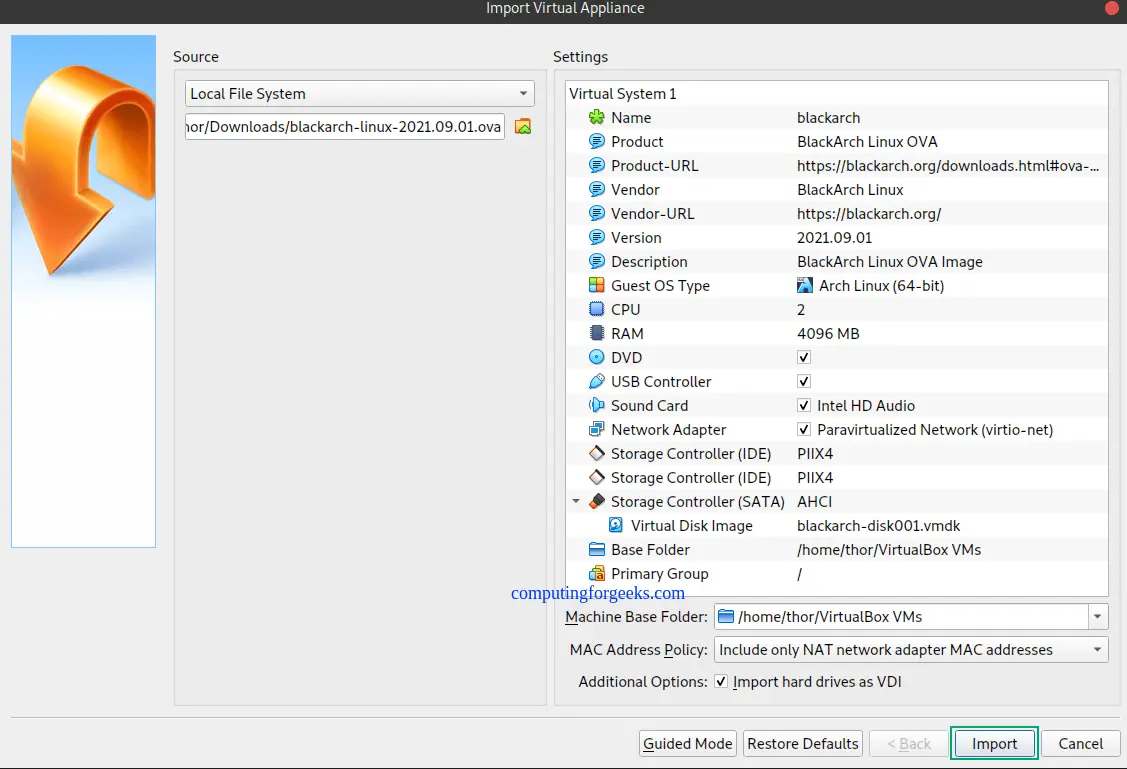Click the Primary Group folder icon
This screenshot has width=1127, height=769.
[597, 573]
